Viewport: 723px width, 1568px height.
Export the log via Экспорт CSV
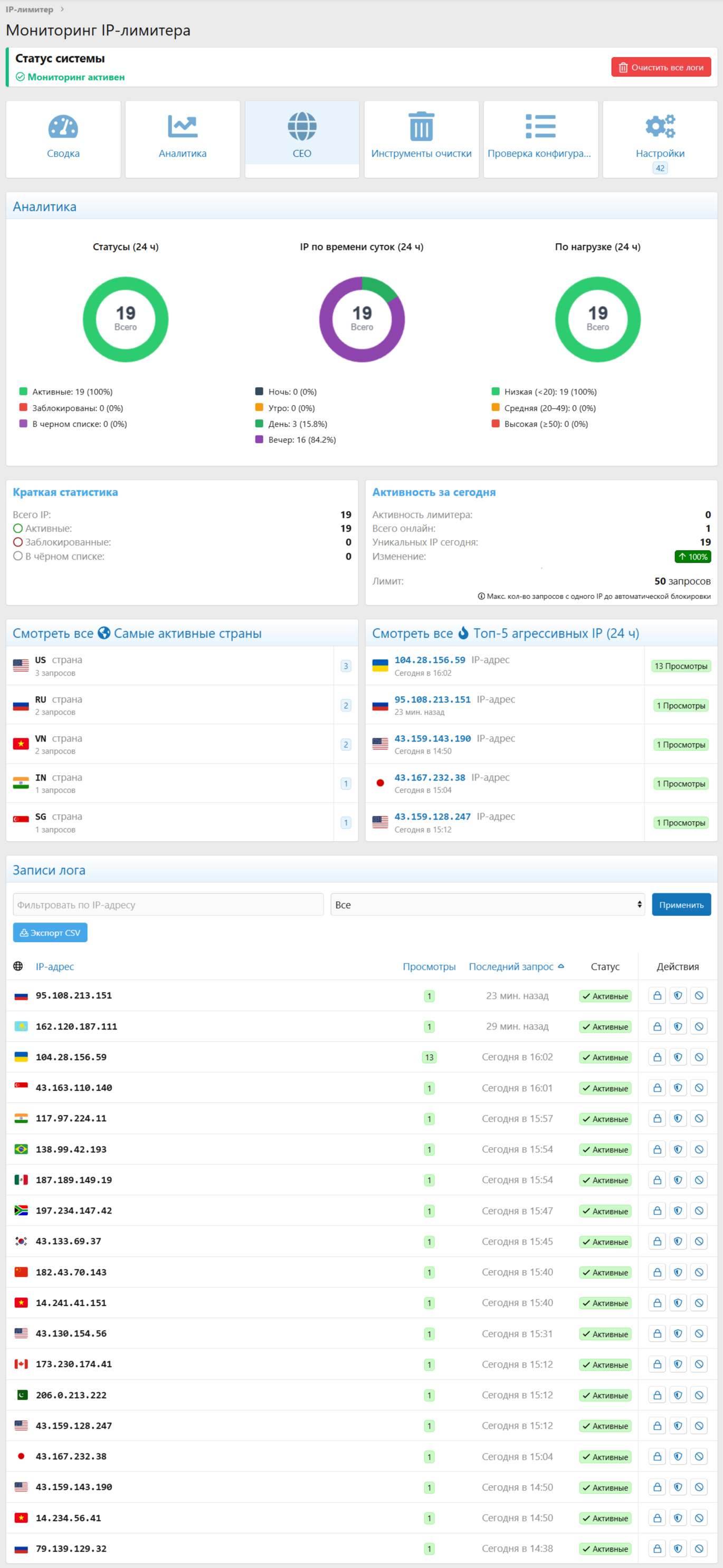pos(50,932)
